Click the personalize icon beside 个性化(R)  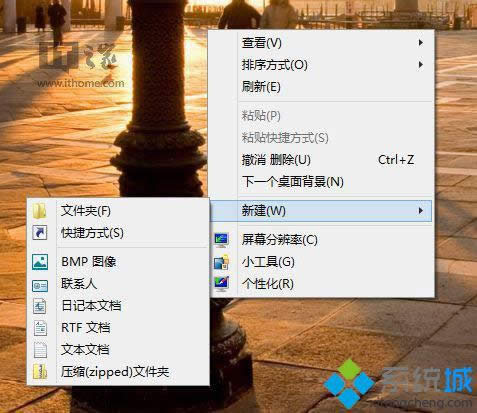[x=221, y=284]
